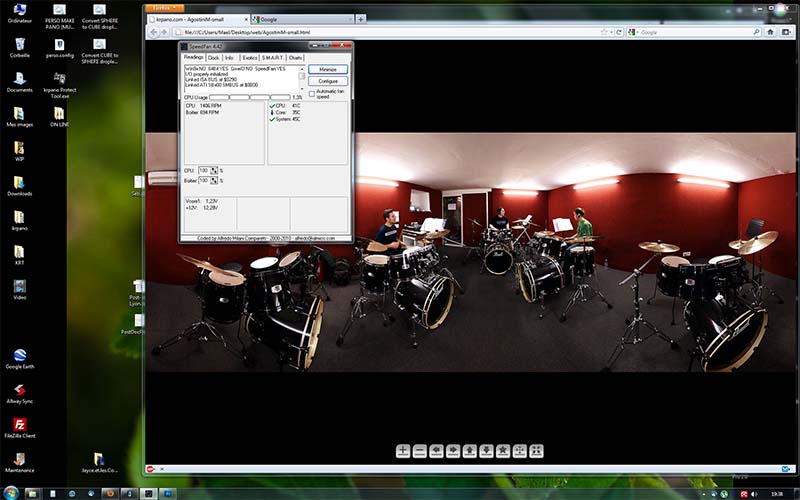Open the Windows Start menu
800x500 pixels.
pos(10,493)
